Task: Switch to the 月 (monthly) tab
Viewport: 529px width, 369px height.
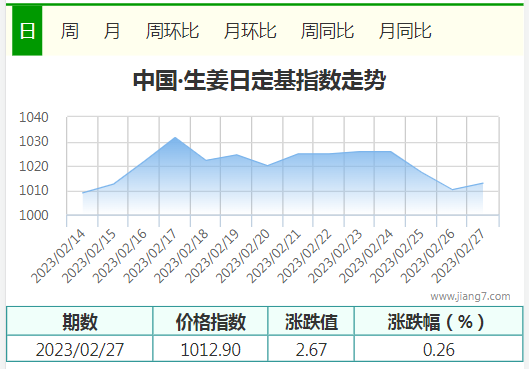Action: 112,31
